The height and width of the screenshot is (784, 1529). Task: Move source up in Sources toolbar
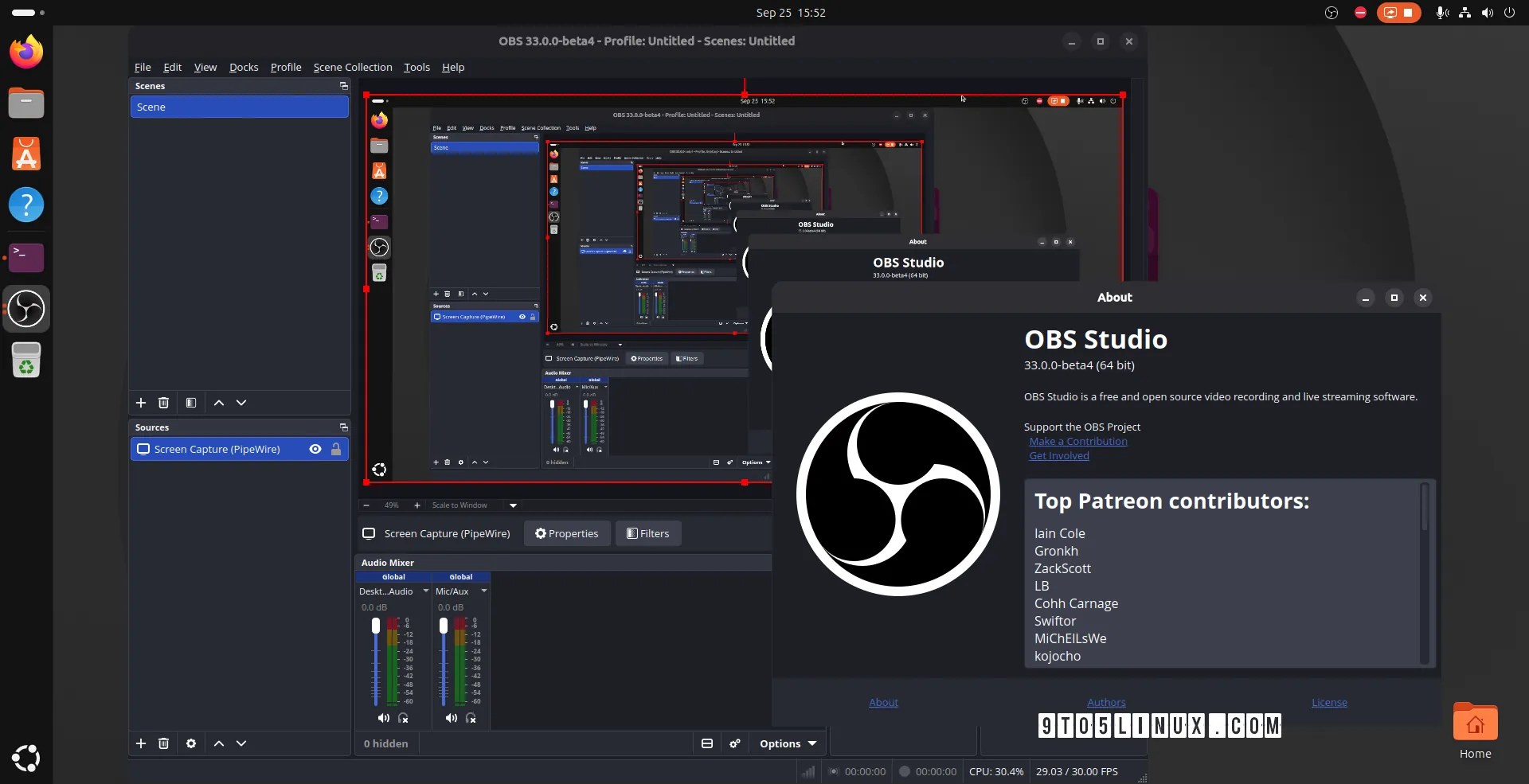point(219,743)
